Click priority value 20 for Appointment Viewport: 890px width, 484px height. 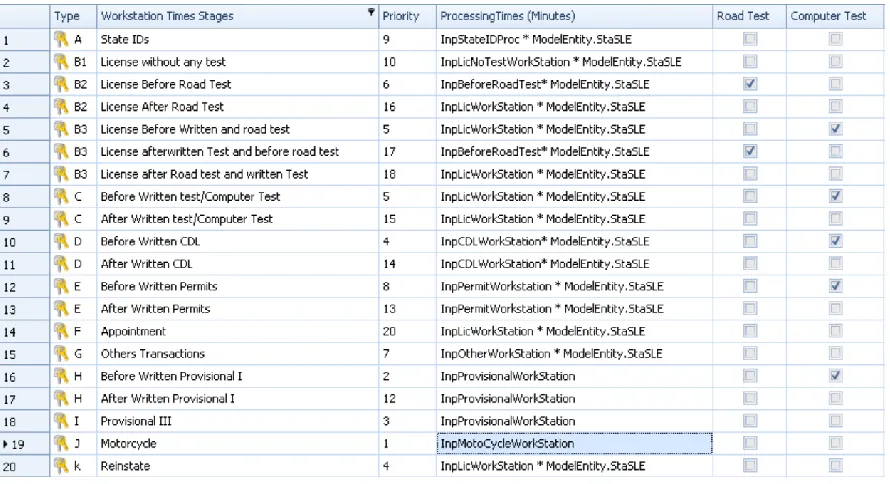tap(408, 331)
